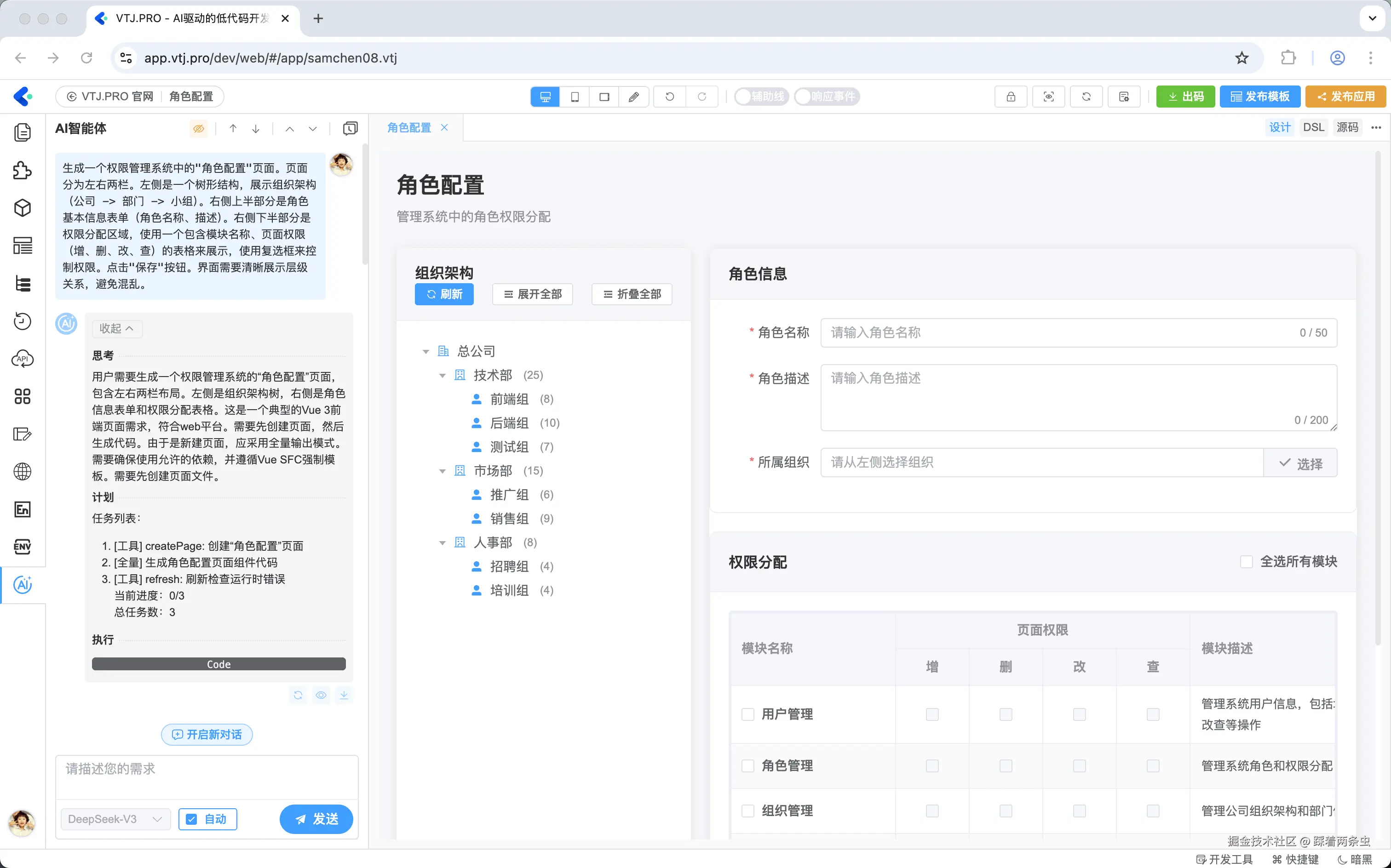1391x868 pixels.
Task: Toggle the 辅助线 switch
Action: (762, 97)
